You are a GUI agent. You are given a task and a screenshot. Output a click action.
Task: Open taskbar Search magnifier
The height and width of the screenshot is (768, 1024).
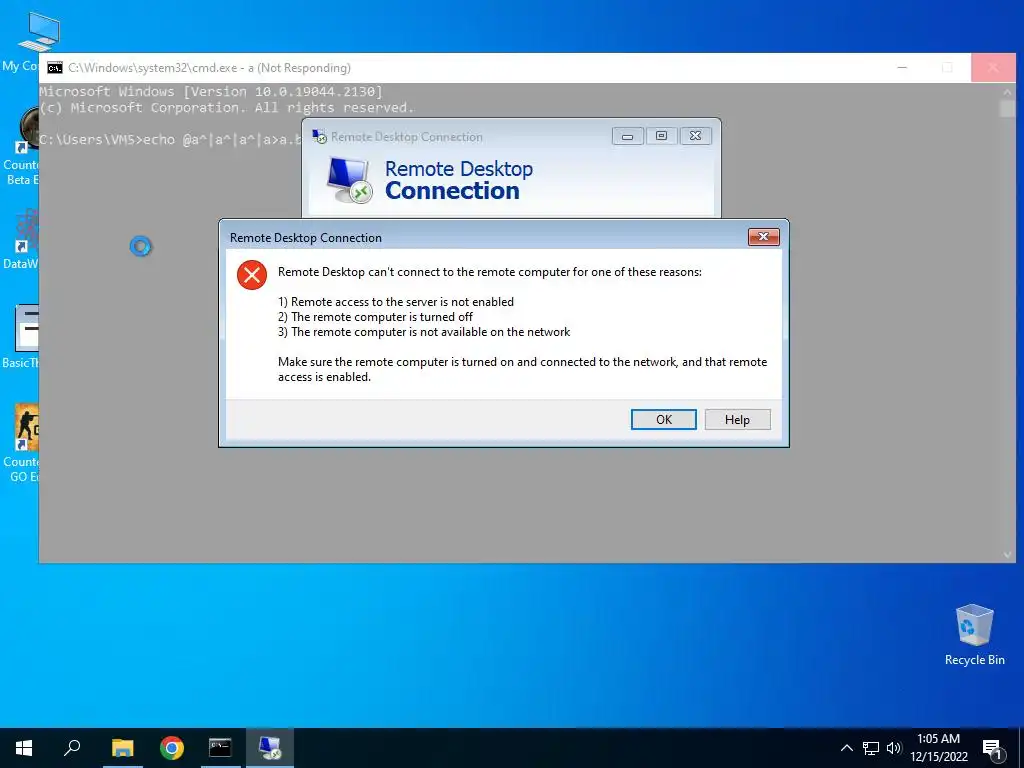[72, 748]
